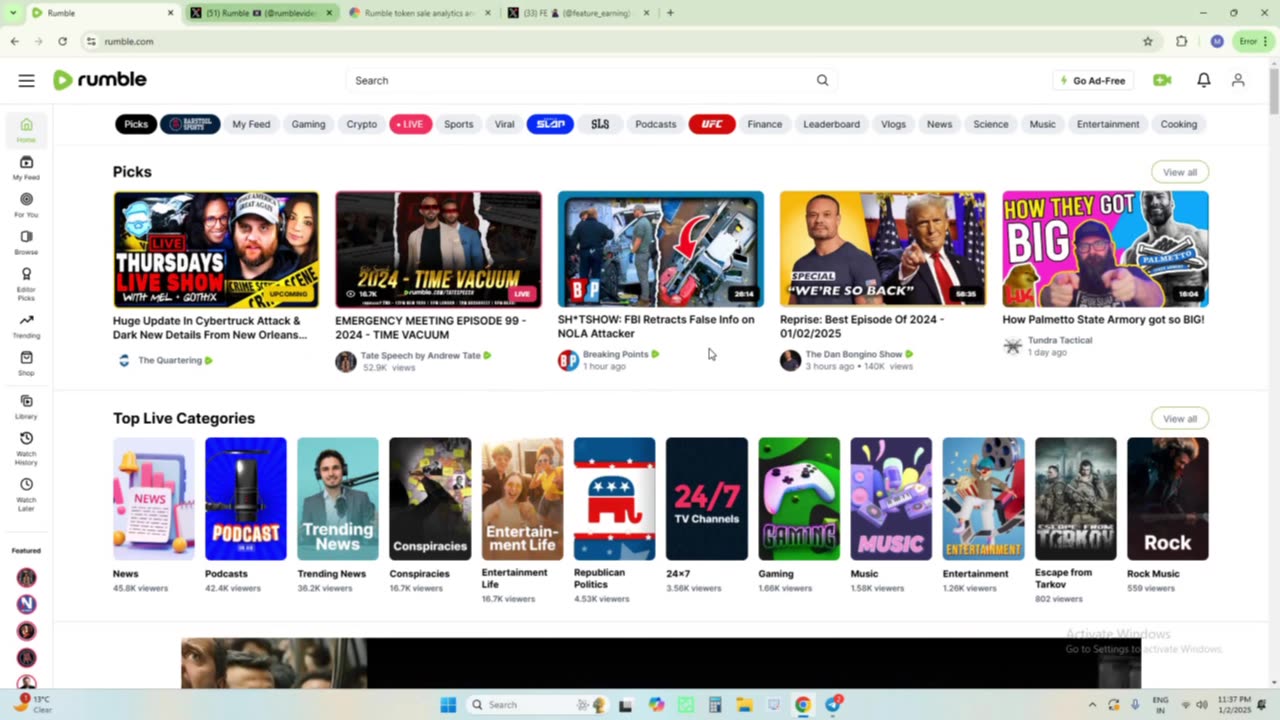Open browser extensions puzzle icon
Image resolution: width=1280 pixels, height=720 pixels.
coord(1182,41)
